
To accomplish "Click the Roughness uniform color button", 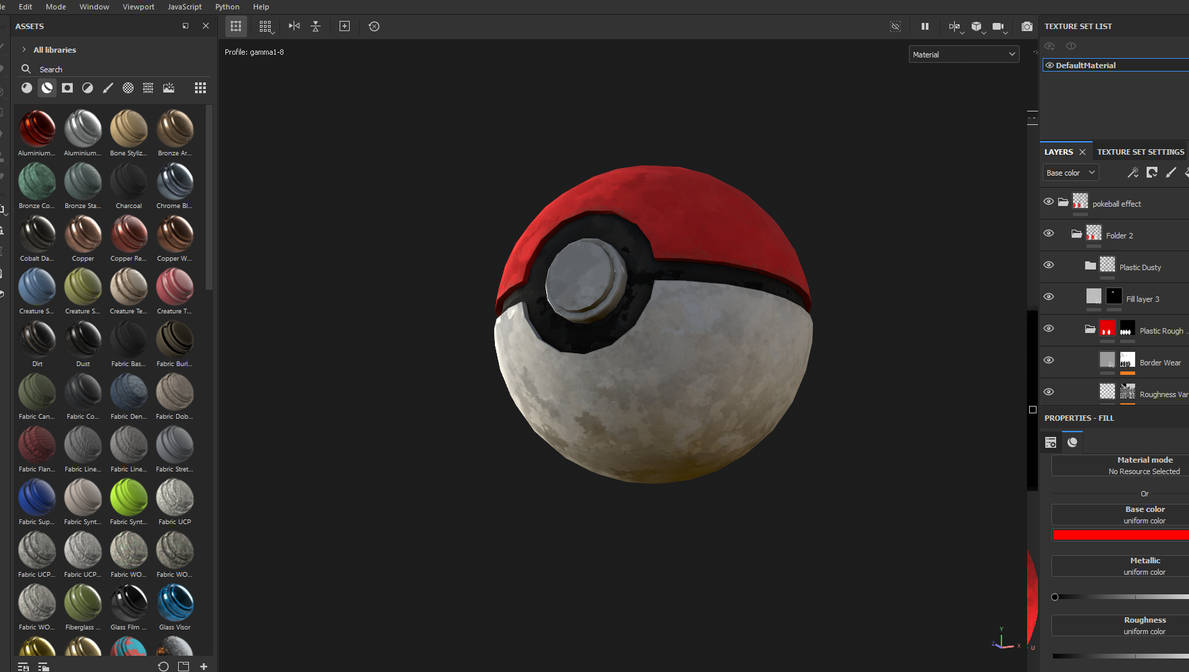I will pos(1120,626).
